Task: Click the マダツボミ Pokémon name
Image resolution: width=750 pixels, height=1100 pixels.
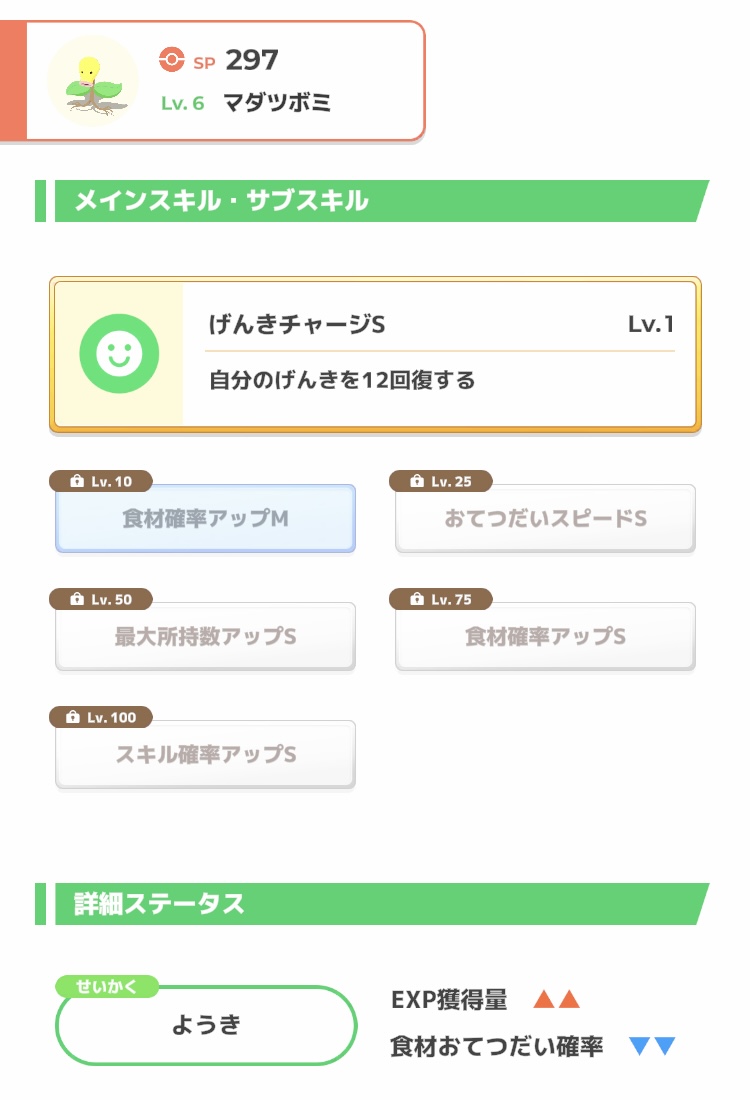Action: pos(277,103)
